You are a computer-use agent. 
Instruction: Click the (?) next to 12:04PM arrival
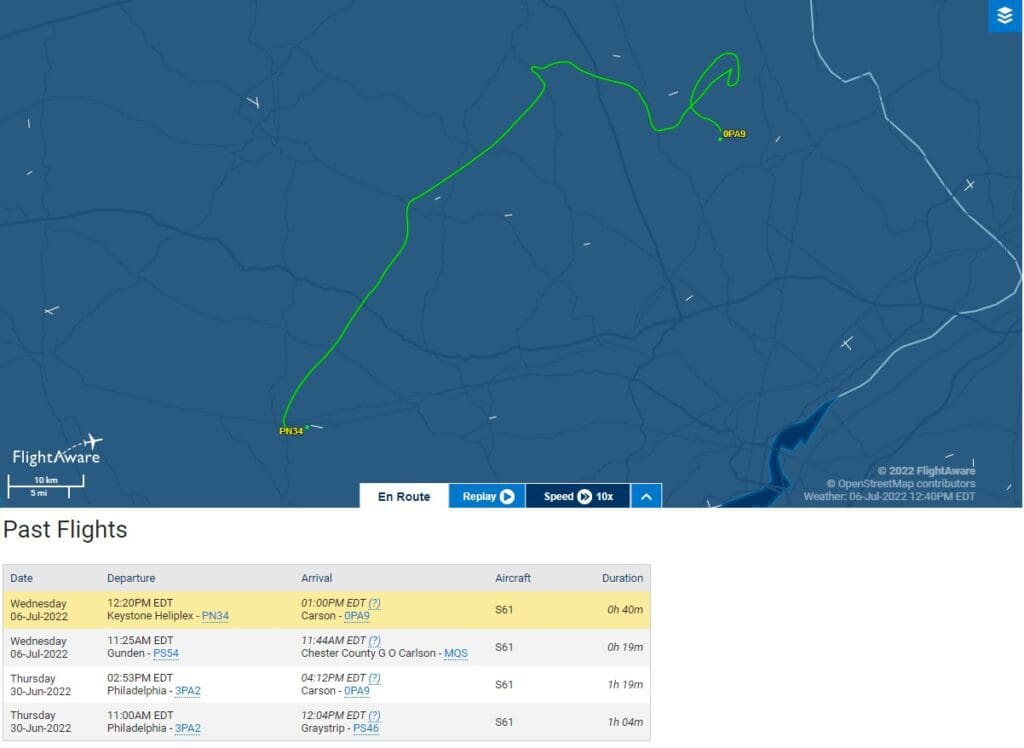[x=375, y=716]
